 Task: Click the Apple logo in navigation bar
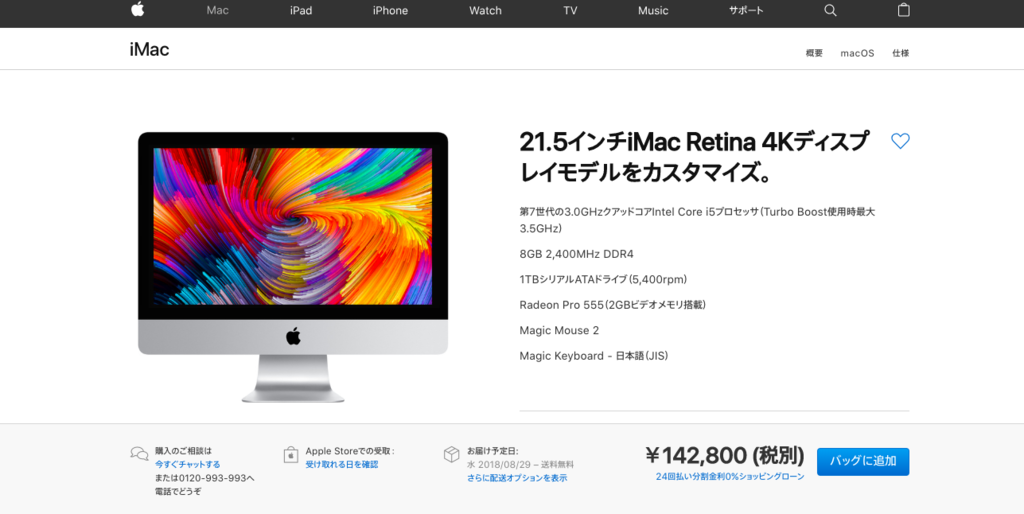137,9
